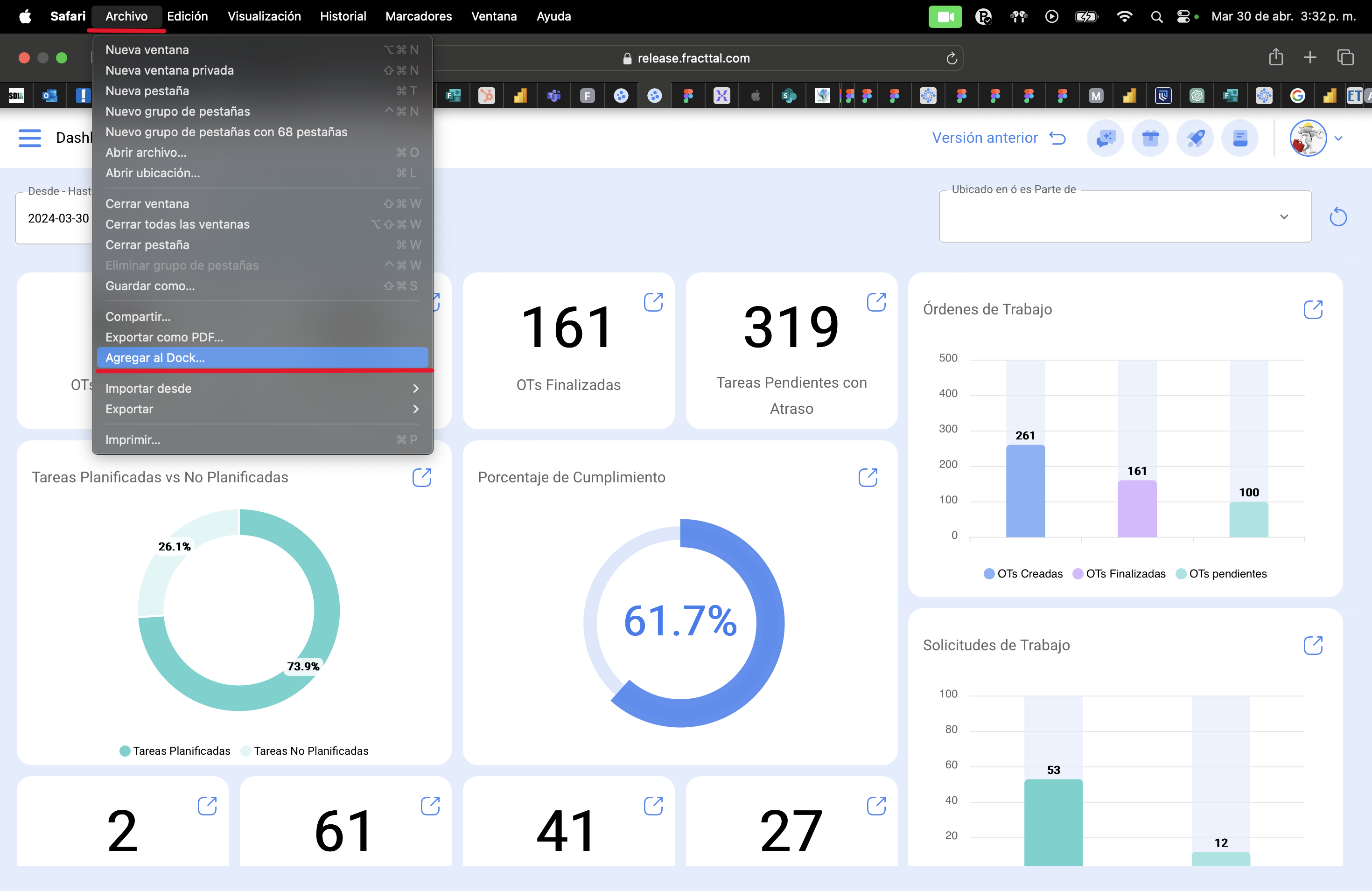Click the blue OTs Creadas bar
Viewport: 1372px width, 891px height.
click(x=1025, y=491)
